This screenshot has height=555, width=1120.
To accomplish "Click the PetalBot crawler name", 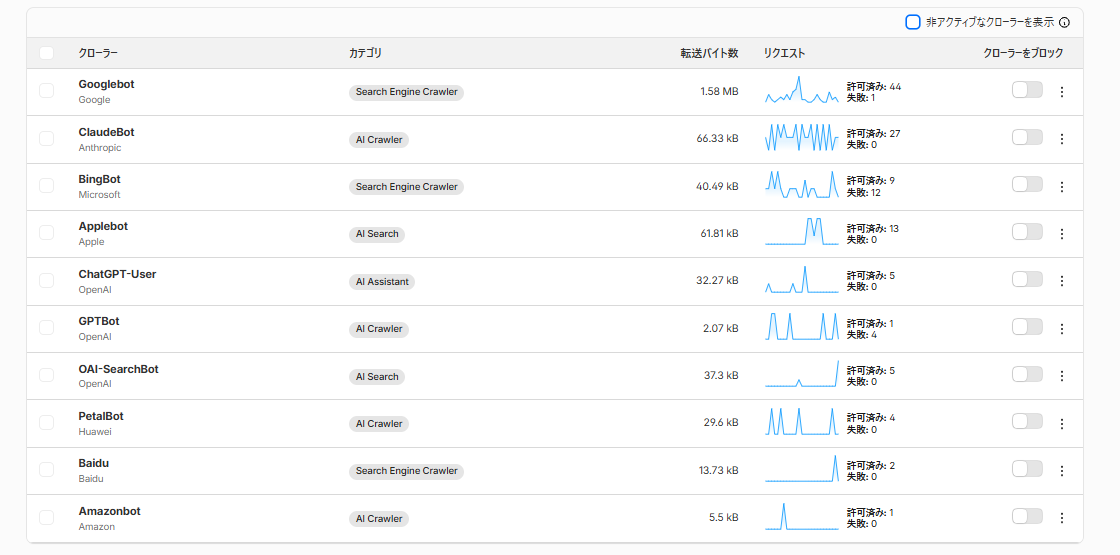I will click(x=101, y=416).
